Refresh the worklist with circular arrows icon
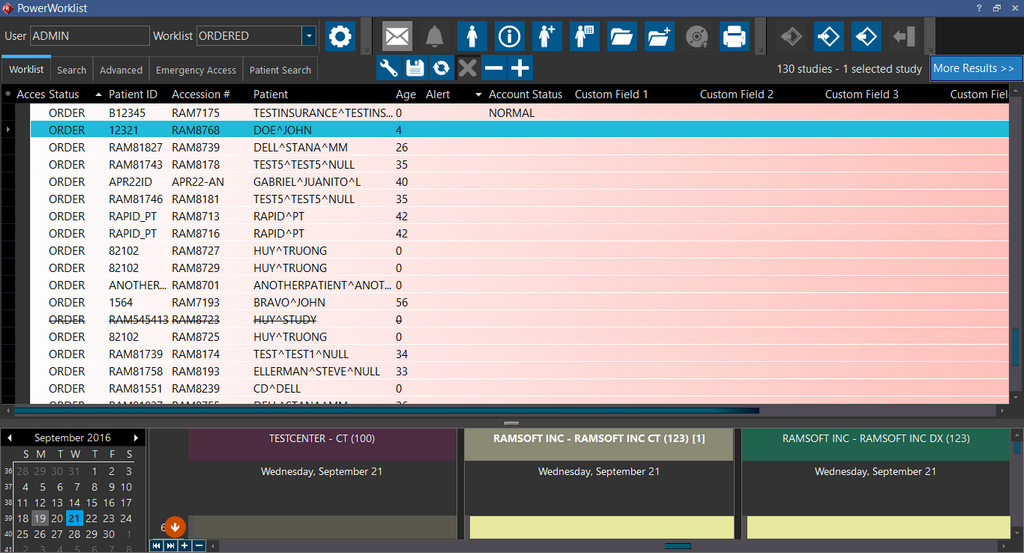Image resolution: width=1024 pixels, height=553 pixels. [x=442, y=68]
